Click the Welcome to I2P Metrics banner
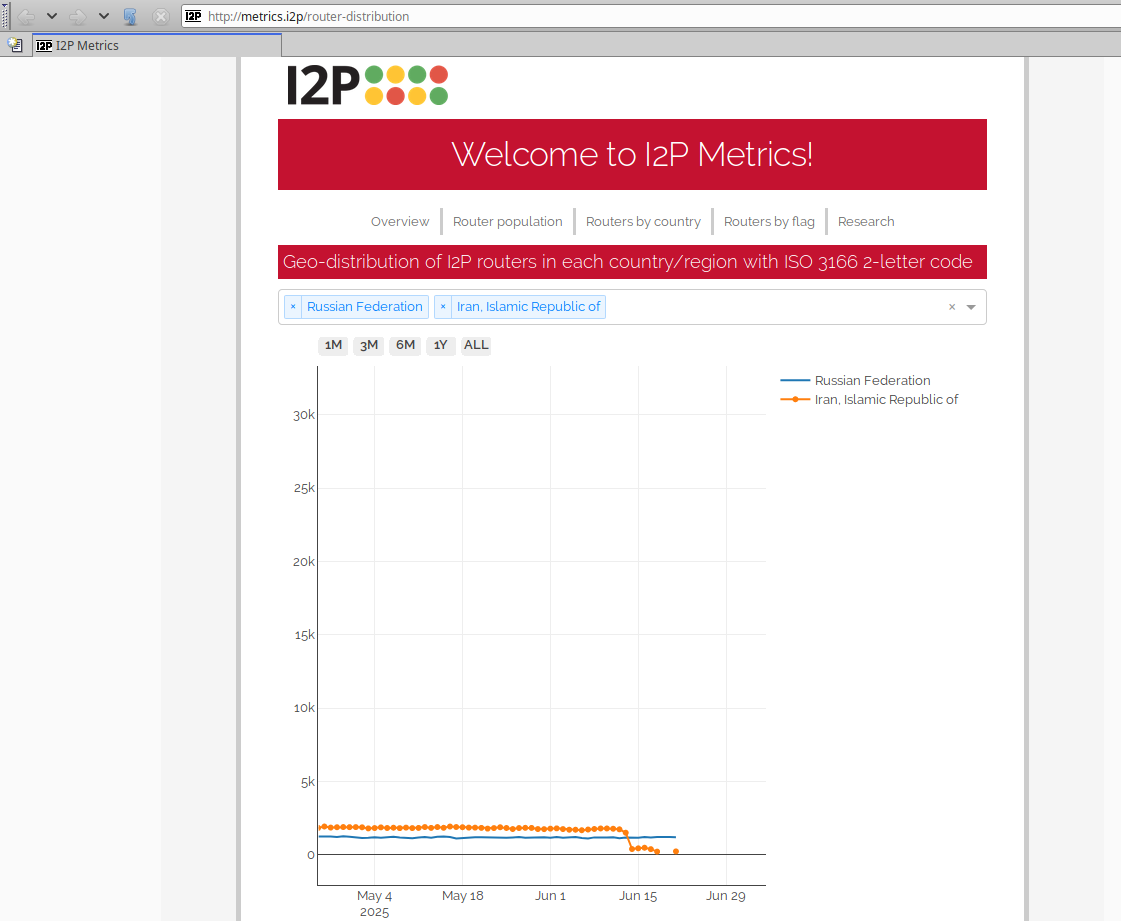1121x921 pixels. [632, 154]
